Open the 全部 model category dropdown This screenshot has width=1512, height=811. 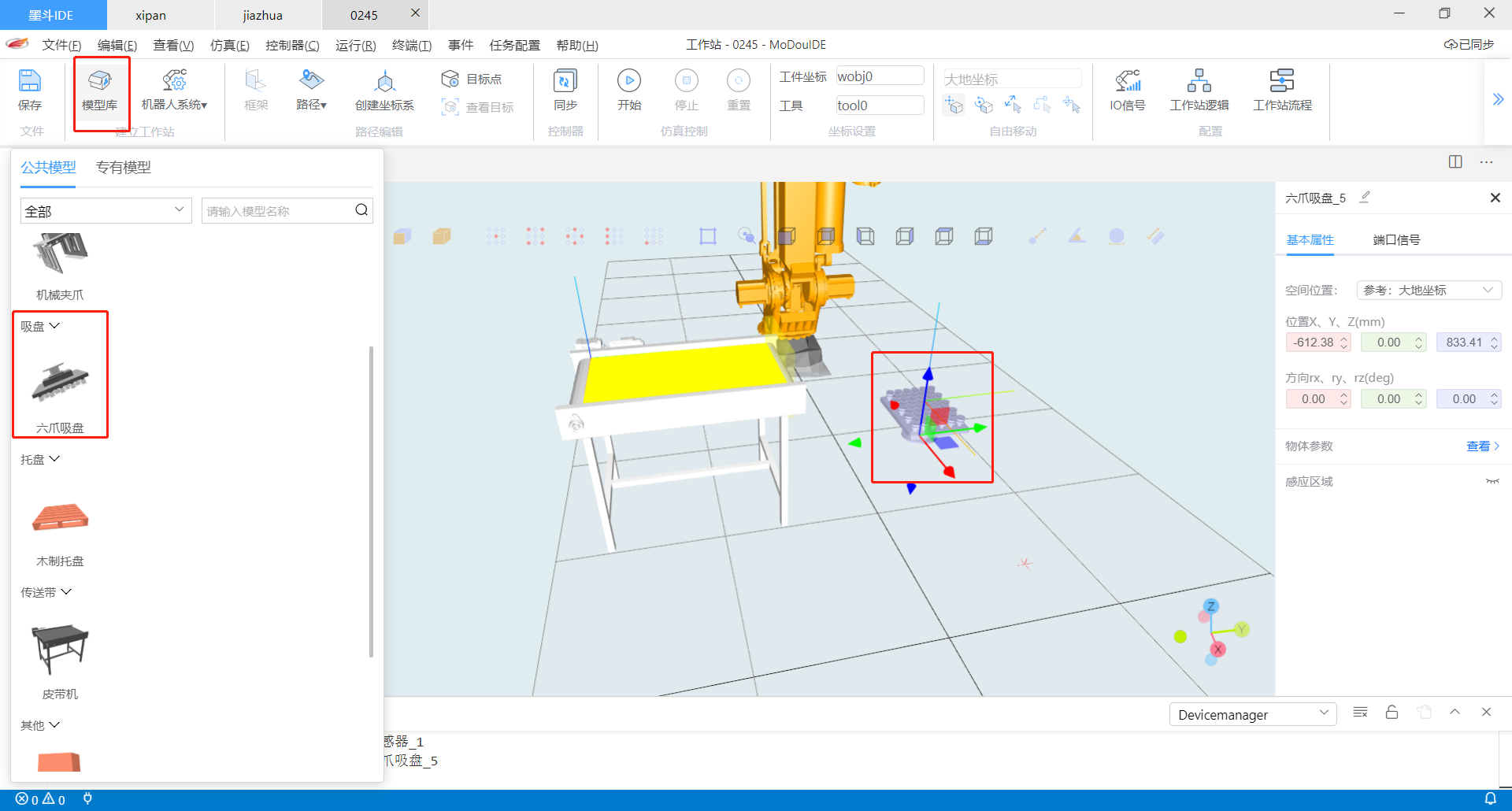[106, 211]
